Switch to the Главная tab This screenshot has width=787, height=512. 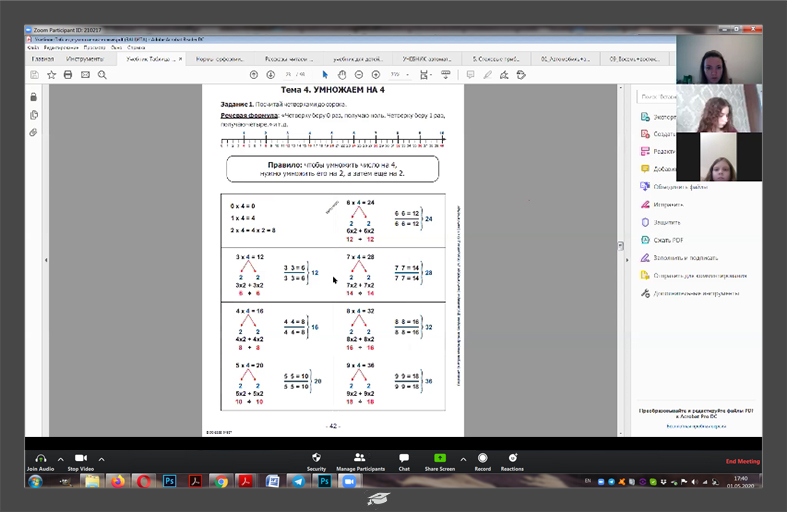click(x=43, y=59)
